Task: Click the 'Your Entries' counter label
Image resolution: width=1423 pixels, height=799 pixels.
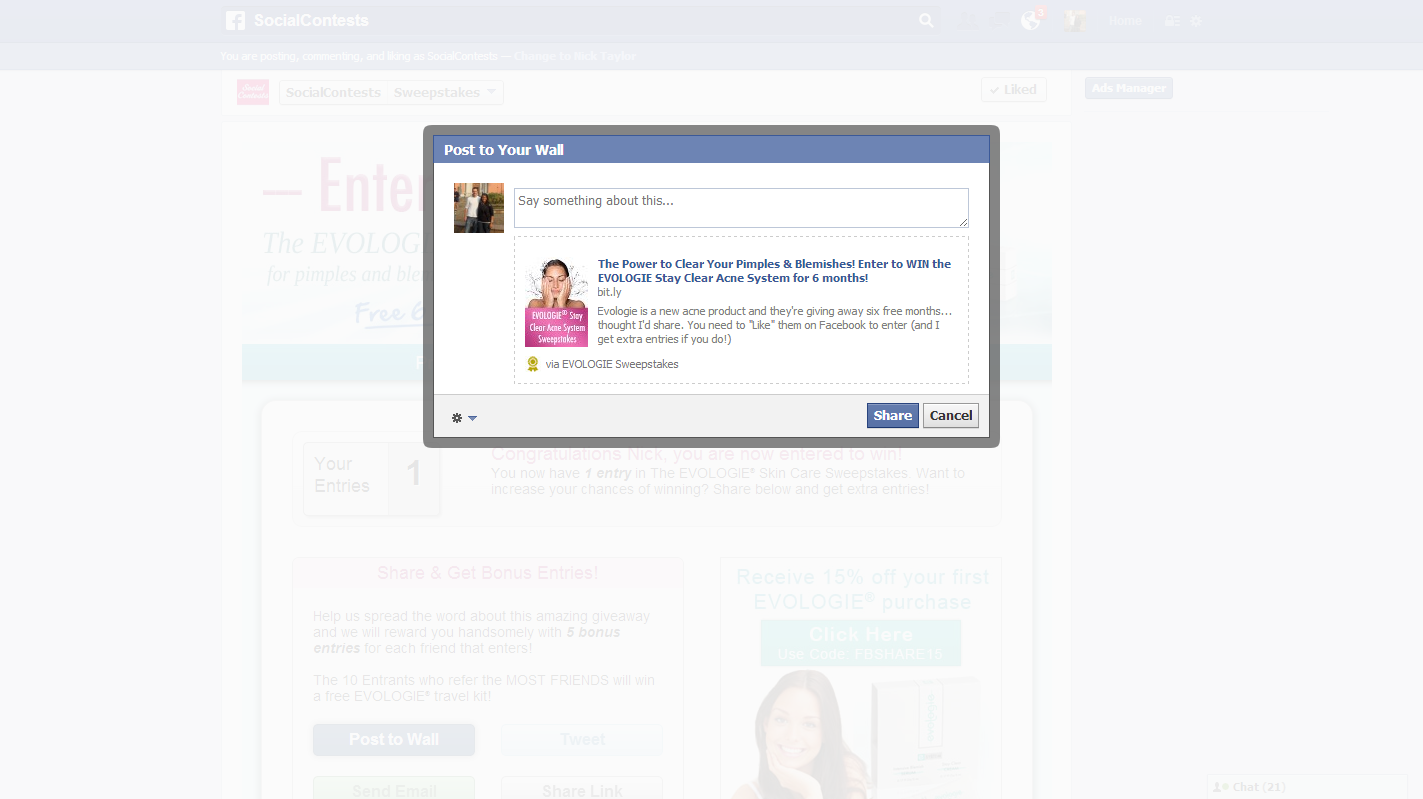Action: click(x=342, y=475)
